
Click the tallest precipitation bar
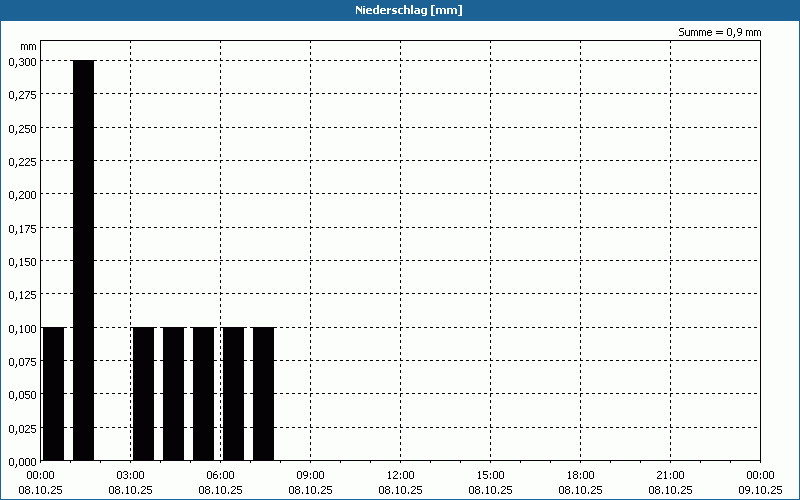click(83, 260)
